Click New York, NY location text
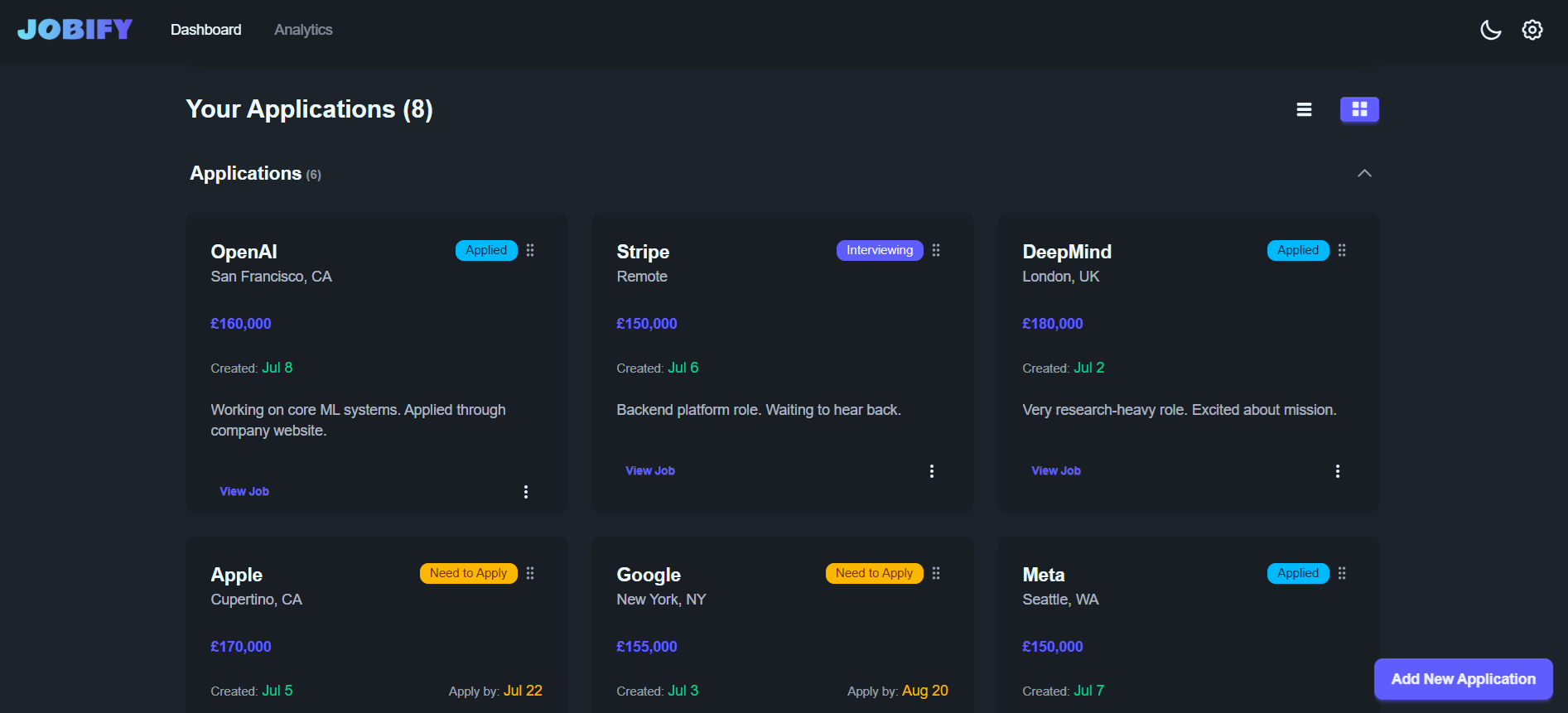 [661, 600]
